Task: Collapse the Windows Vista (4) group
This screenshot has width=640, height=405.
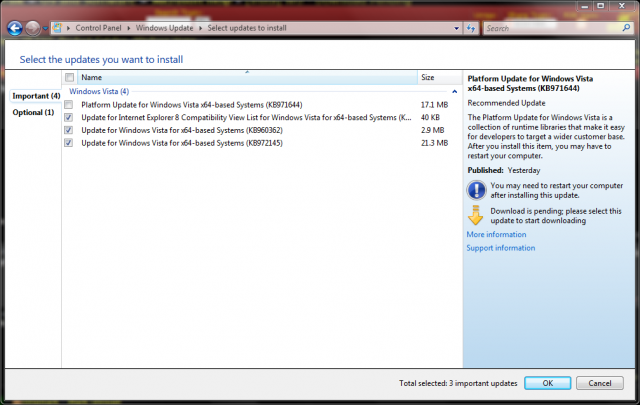Action: point(454,91)
